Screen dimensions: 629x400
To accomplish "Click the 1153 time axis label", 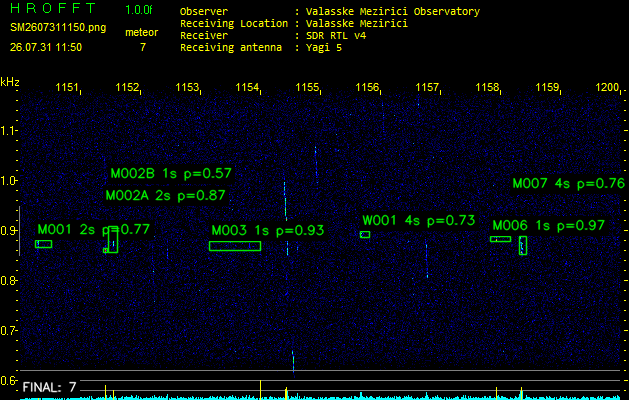I will (187, 87).
